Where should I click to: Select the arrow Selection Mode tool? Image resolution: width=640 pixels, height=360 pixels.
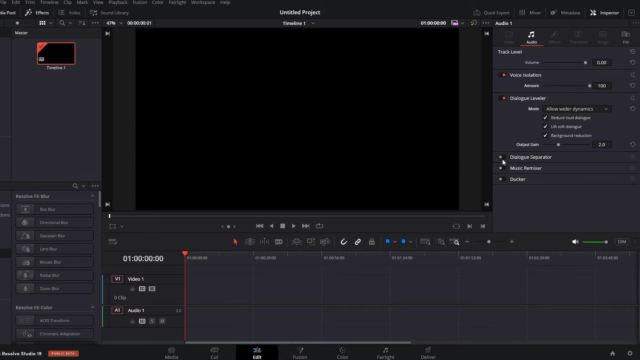point(235,242)
